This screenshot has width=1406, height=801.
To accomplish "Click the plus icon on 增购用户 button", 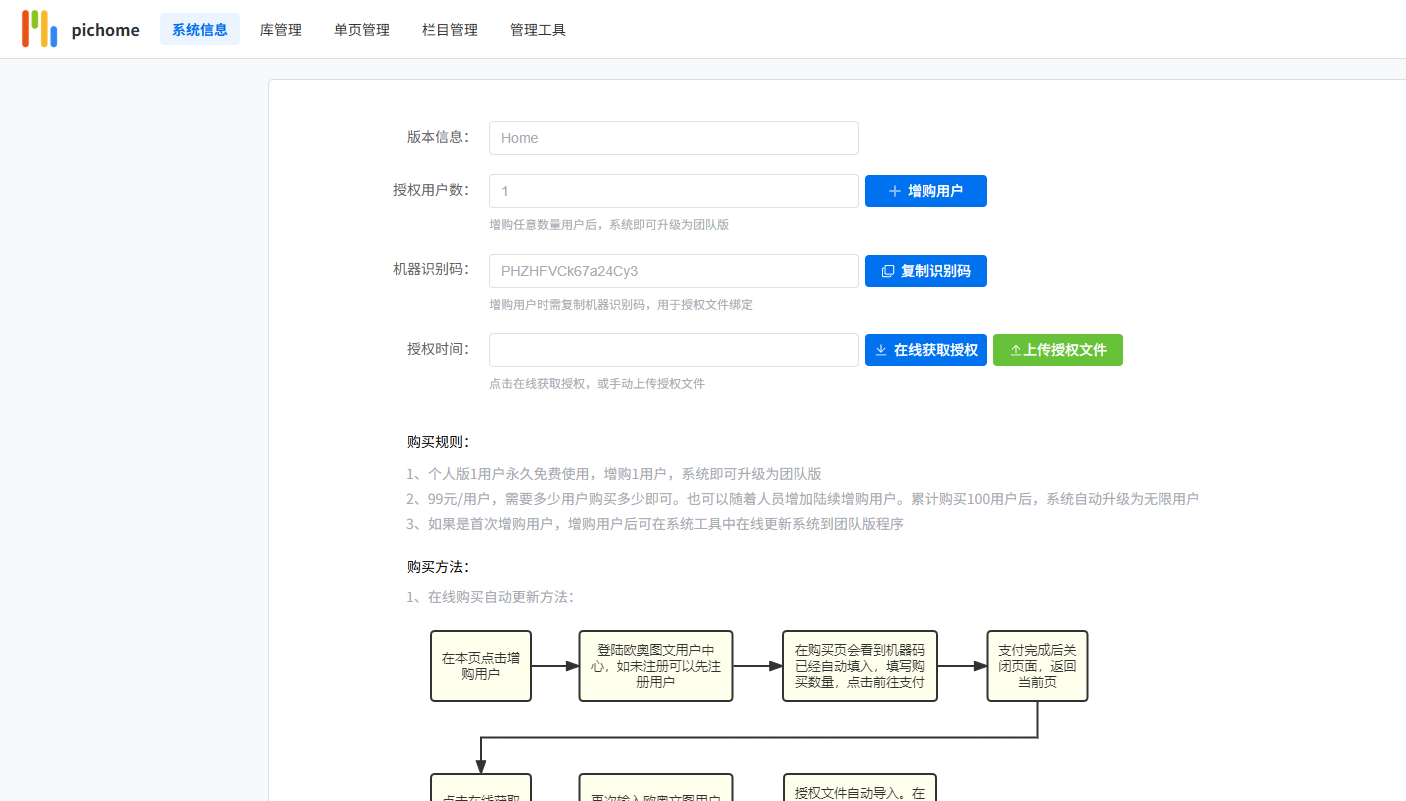I will click(x=895, y=191).
